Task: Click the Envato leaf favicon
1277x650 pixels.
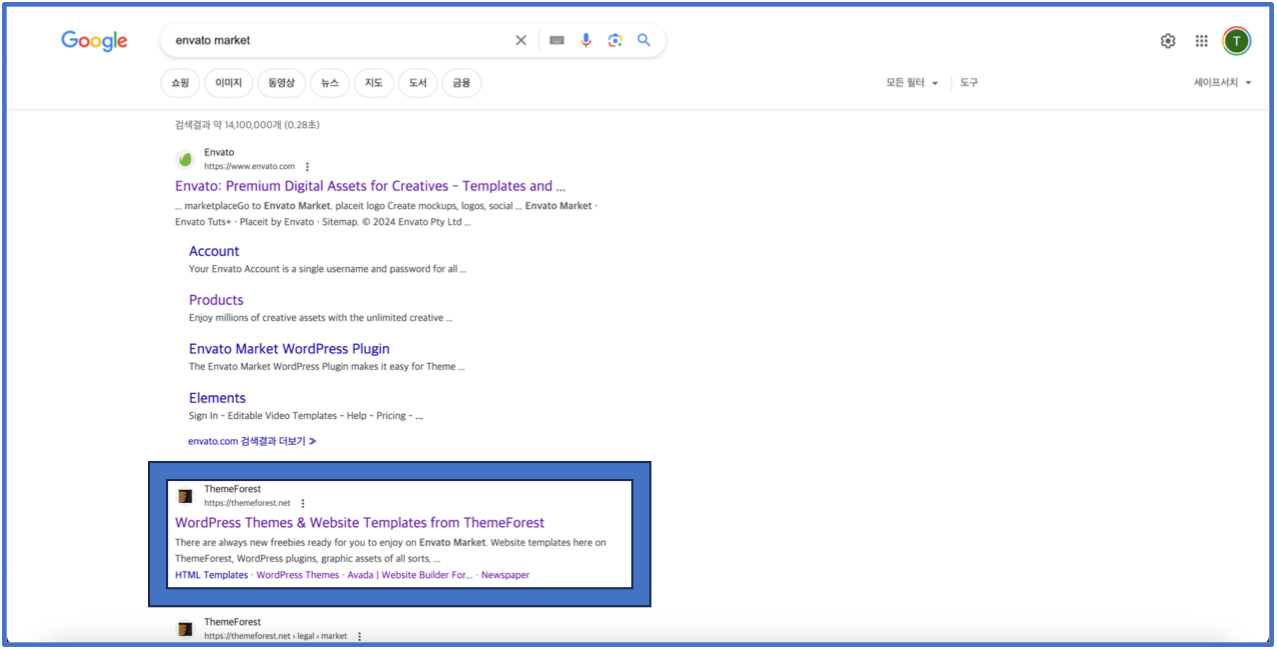Action: coord(185,159)
